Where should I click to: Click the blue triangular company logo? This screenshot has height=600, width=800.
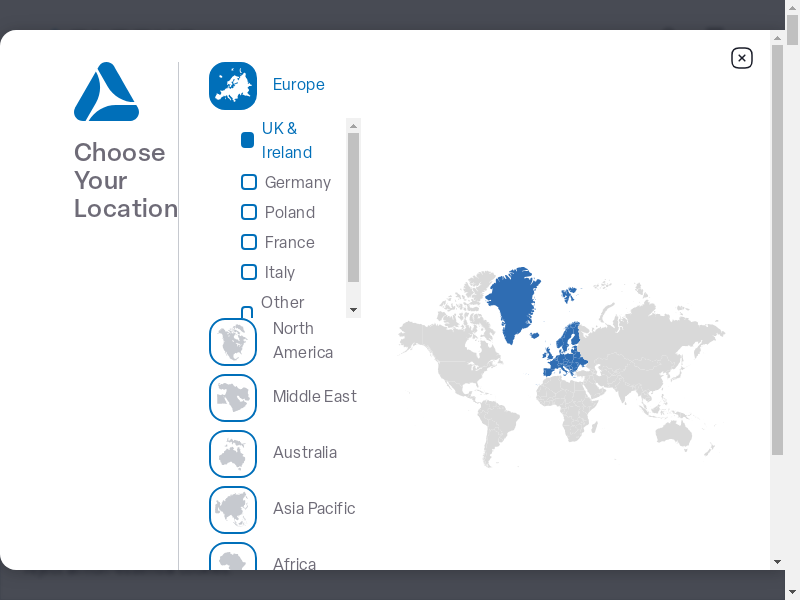(106, 92)
